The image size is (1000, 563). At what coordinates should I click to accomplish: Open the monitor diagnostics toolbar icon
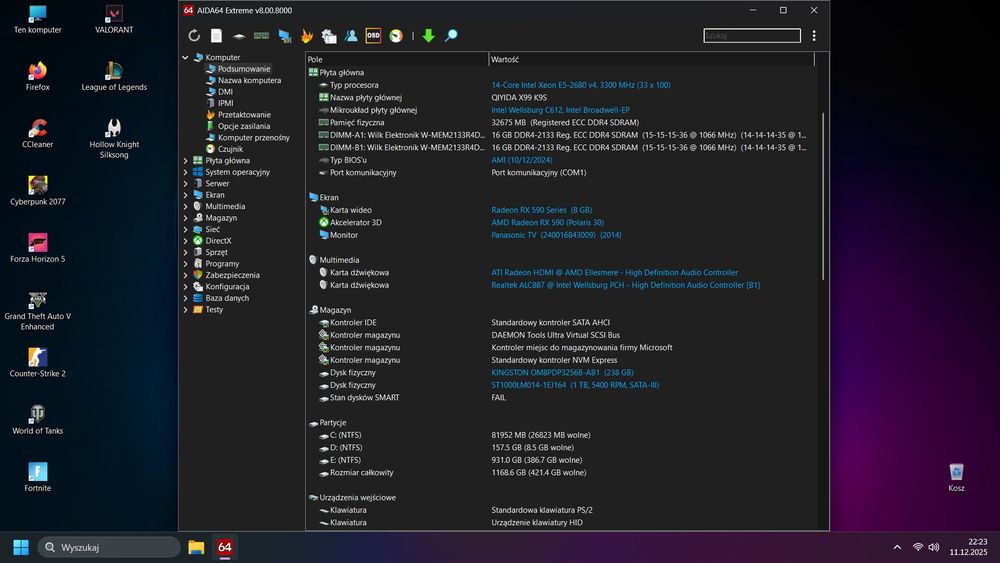click(284, 36)
